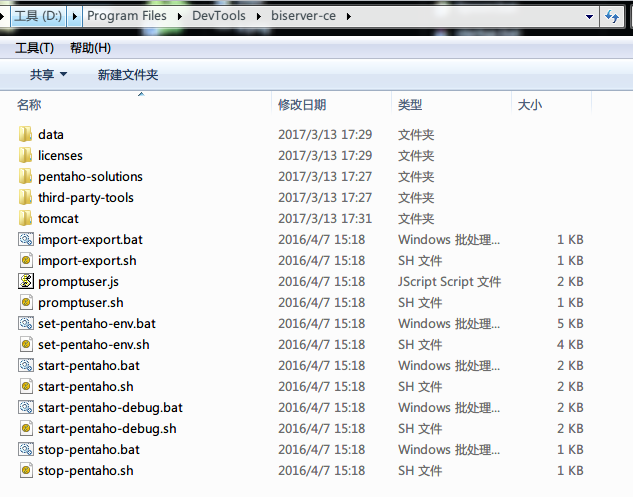Select promptuser.sh file name
This screenshot has height=497, width=633.
tap(81, 302)
